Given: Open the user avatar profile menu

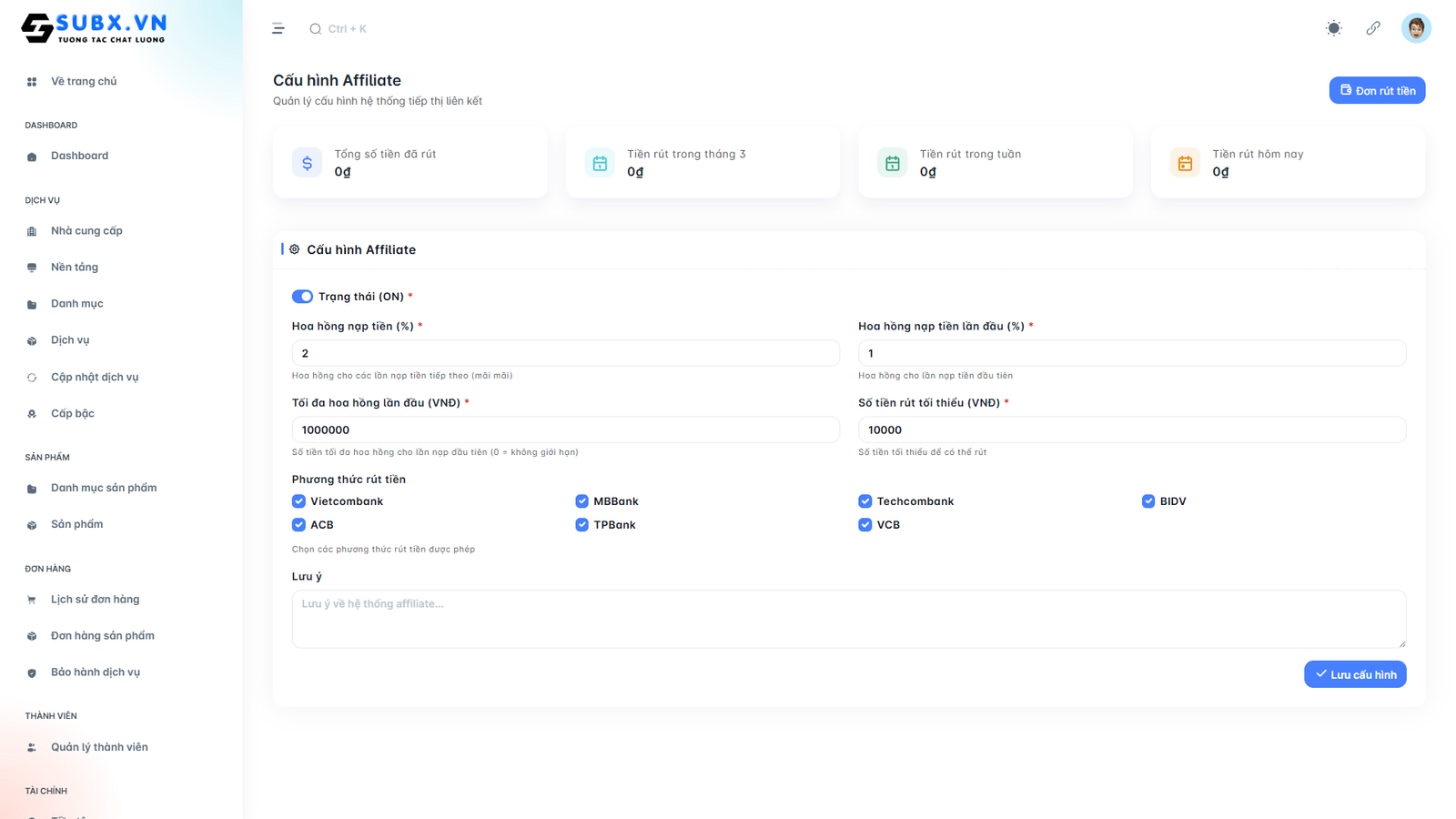Looking at the screenshot, I should point(1415,28).
